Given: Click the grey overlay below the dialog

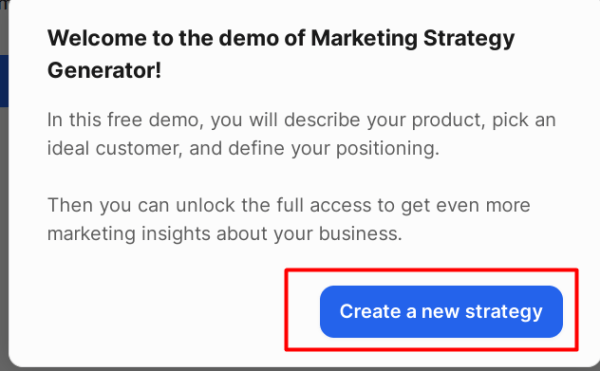Looking at the screenshot, I should [300, 369].
